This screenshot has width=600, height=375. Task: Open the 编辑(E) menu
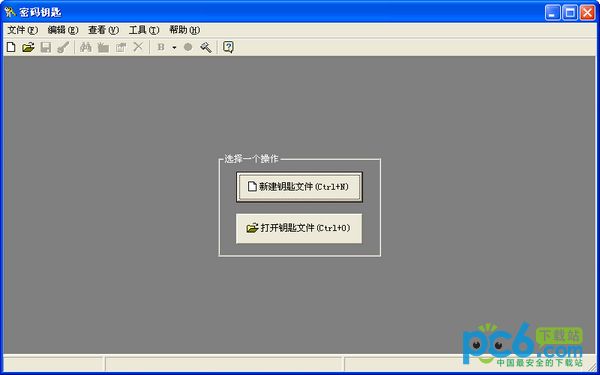63,30
